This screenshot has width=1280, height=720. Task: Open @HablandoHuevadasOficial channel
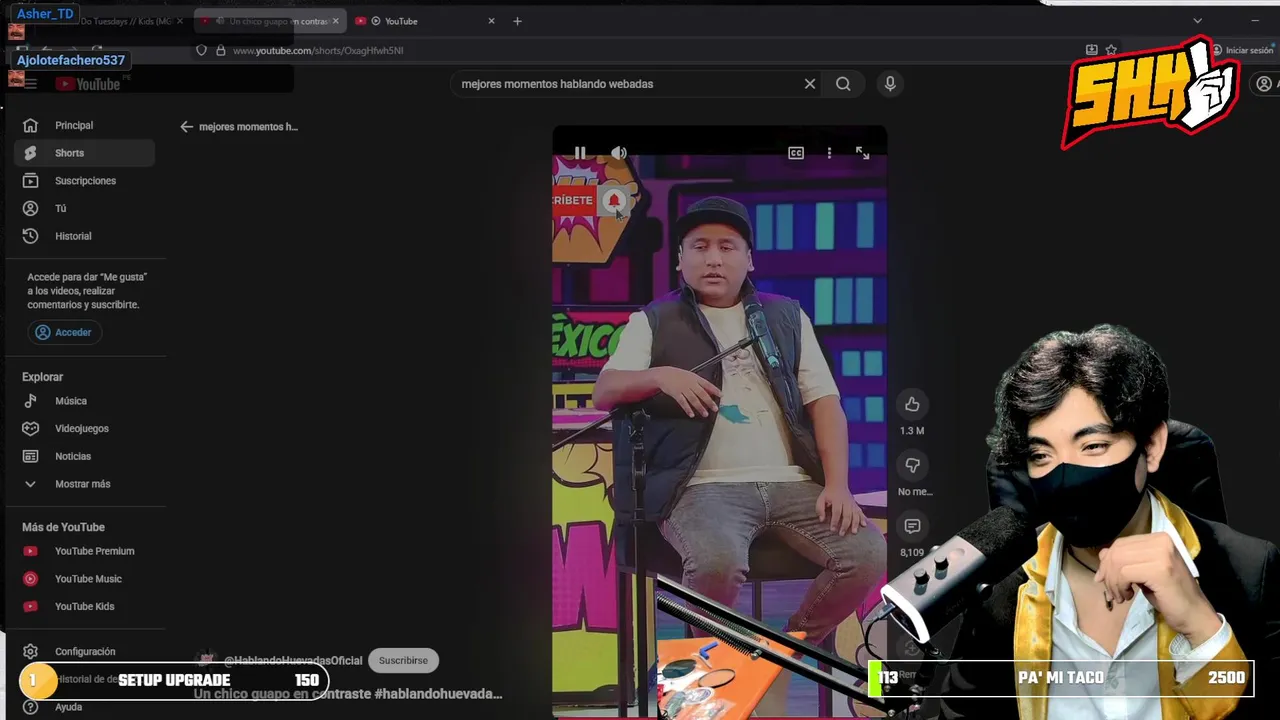[293, 661]
